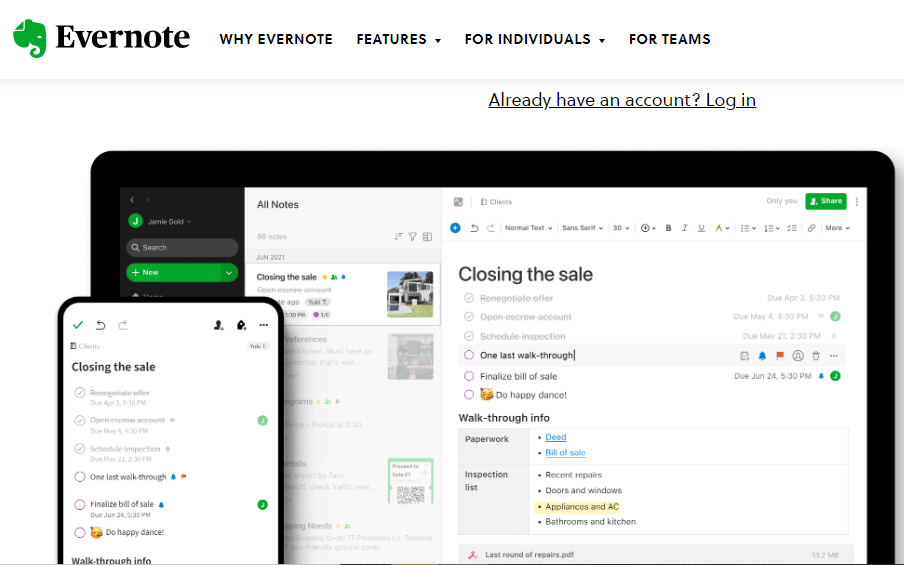
Task: Open the Jamie Gold account menu
Action: tap(160, 221)
